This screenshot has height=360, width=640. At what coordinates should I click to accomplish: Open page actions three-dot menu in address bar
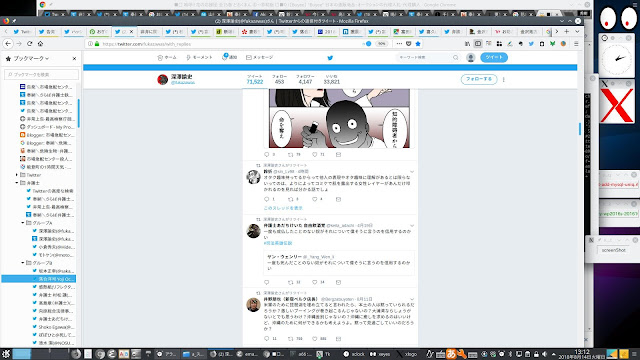pyautogui.click(x=399, y=44)
